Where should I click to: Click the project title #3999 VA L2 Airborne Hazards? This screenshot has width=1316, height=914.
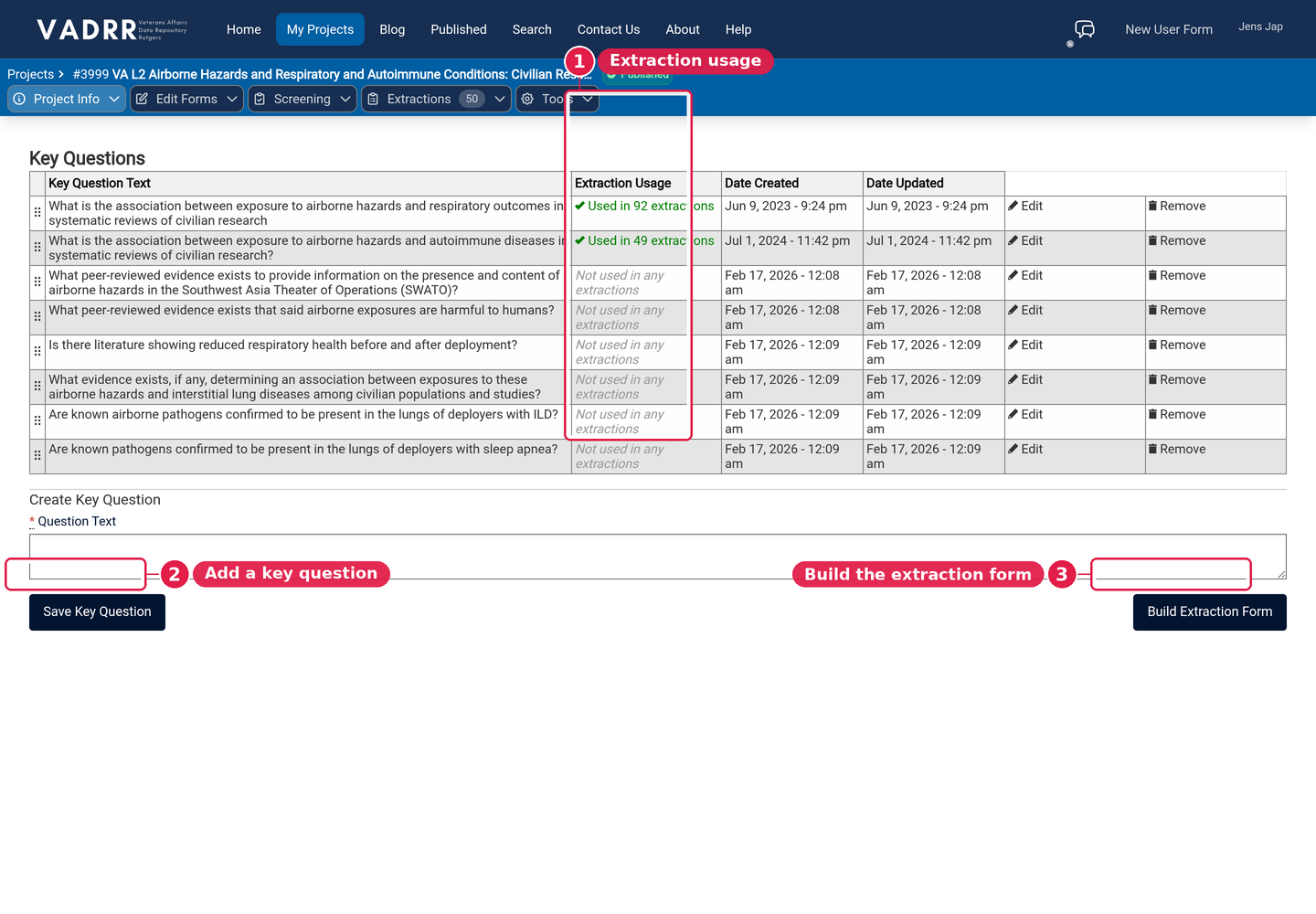tap(333, 74)
